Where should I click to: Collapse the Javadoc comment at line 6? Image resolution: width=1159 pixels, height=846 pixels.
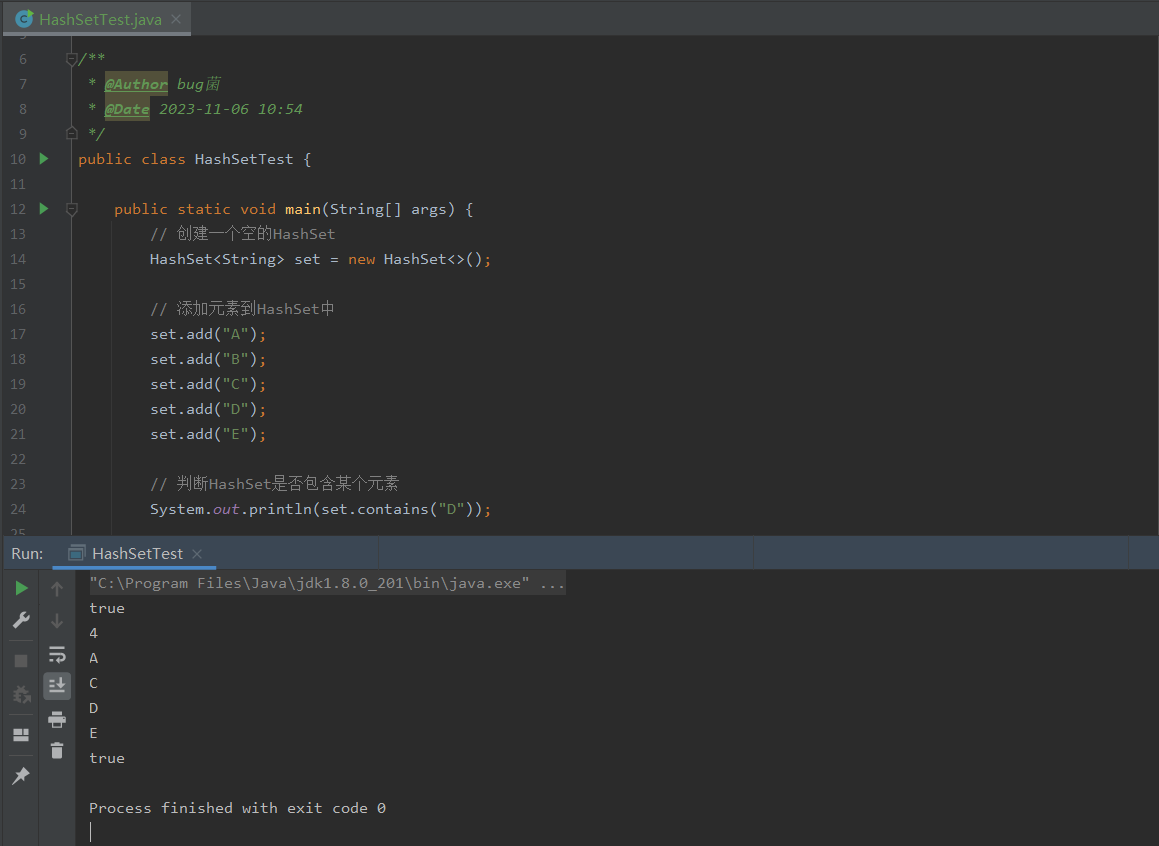coord(72,59)
